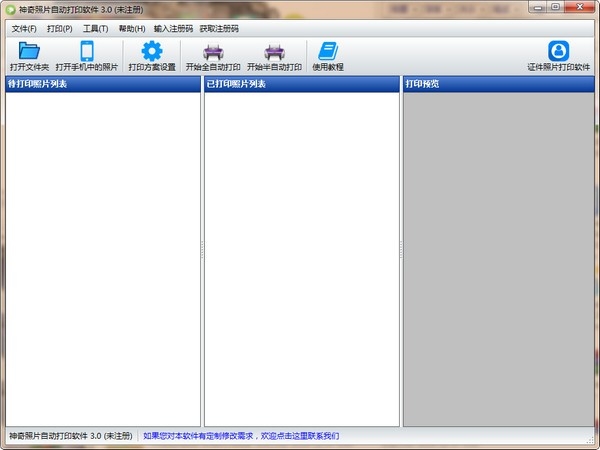Start semi-automatic printing (开始半自动打印)
Viewport: 600px width, 450px height.
tap(274, 55)
